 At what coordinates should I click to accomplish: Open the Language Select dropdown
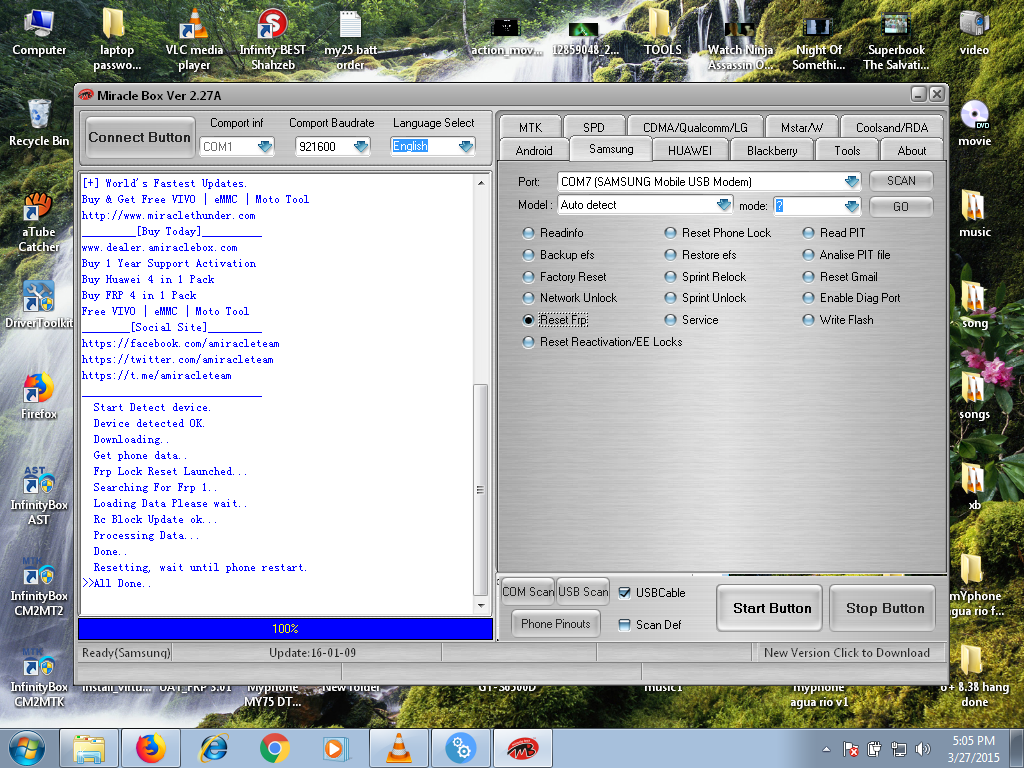(x=466, y=147)
